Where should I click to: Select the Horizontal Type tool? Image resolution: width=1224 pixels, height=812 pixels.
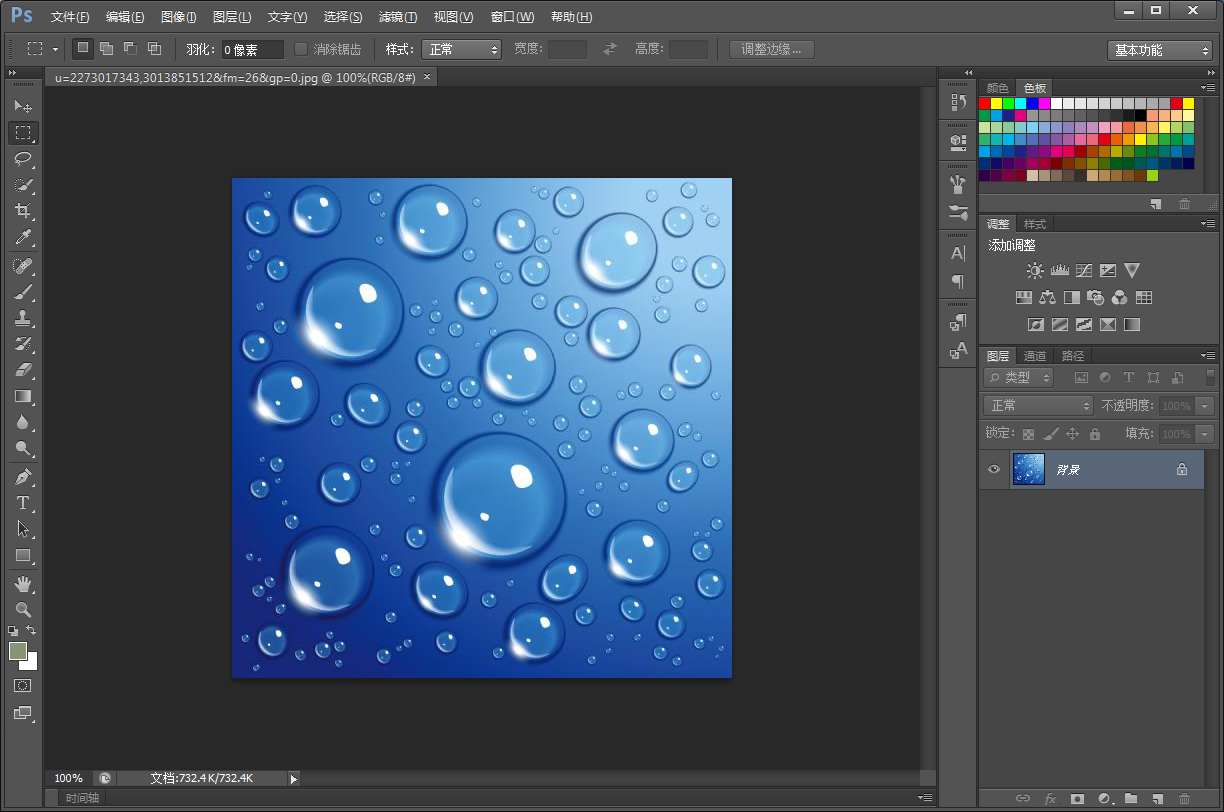pyautogui.click(x=23, y=502)
